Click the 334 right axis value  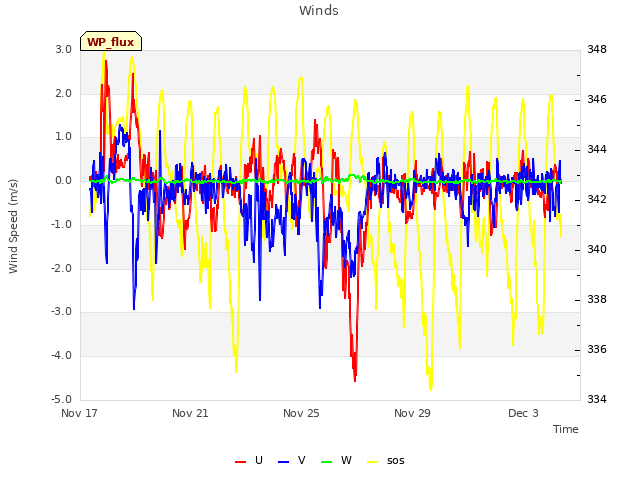tap(597, 399)
